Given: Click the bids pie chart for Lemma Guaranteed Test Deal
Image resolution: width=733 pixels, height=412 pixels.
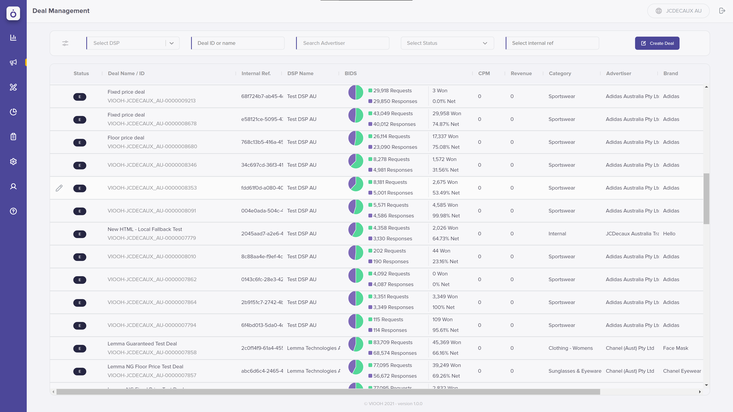Looking at the screenshot, I should (356, 344).
